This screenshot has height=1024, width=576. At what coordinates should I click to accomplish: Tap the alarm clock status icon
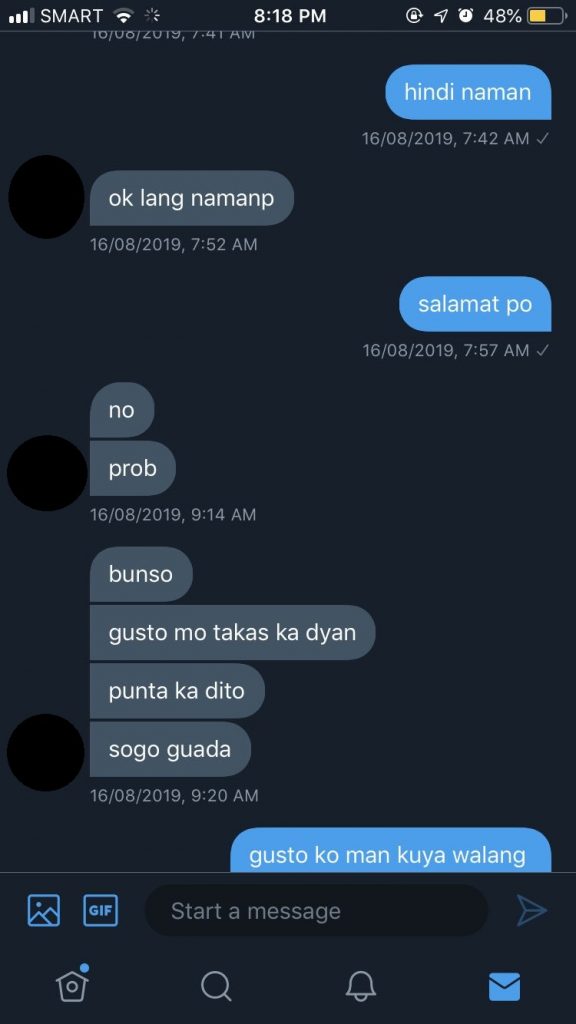466,16
